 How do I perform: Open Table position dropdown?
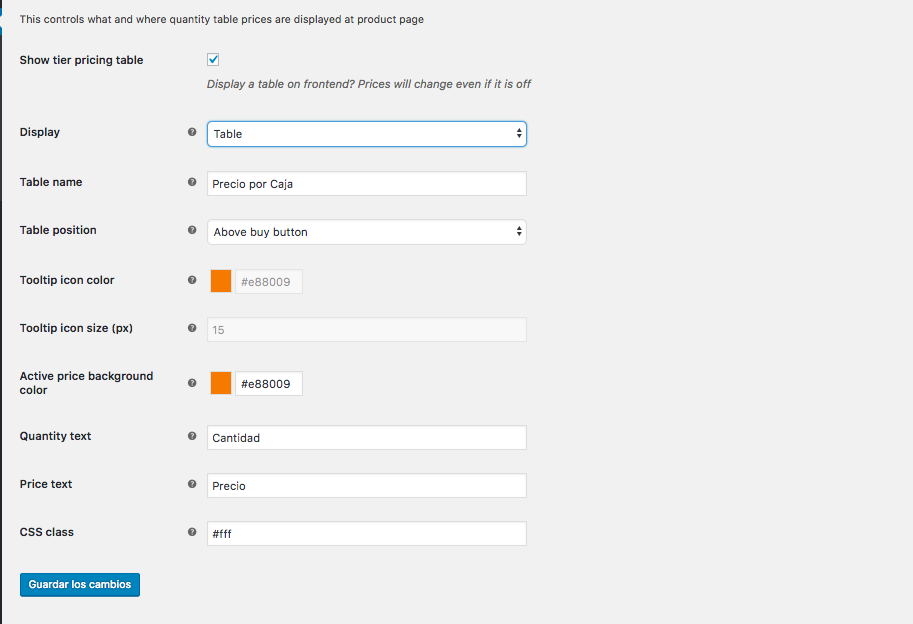click(366, 232)
